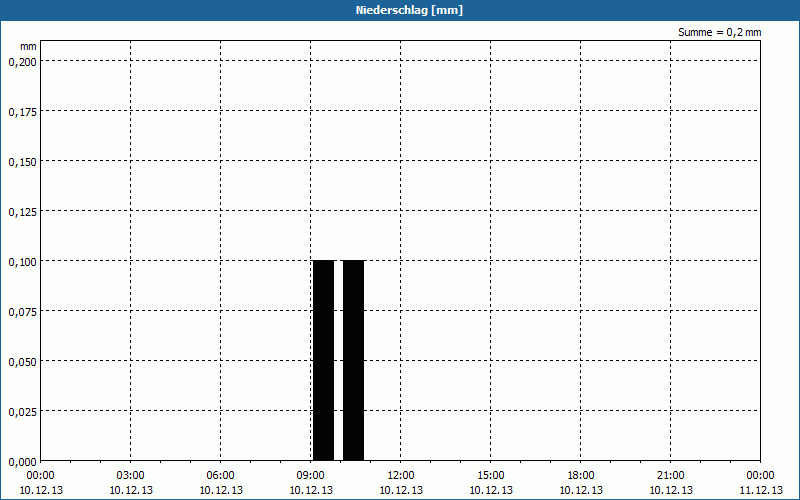800x500 pixels.
Task: Click the 03:00 time axis label
Action: pos(131,476)
